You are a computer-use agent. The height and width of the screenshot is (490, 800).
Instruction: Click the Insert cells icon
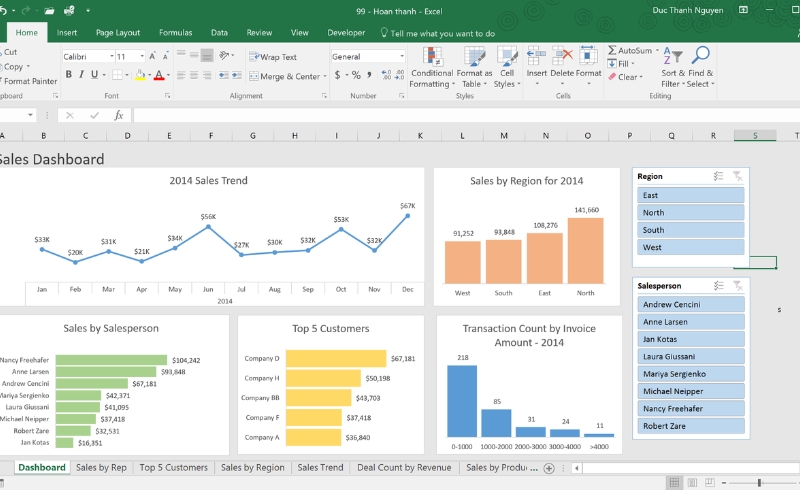pos(537,56)
